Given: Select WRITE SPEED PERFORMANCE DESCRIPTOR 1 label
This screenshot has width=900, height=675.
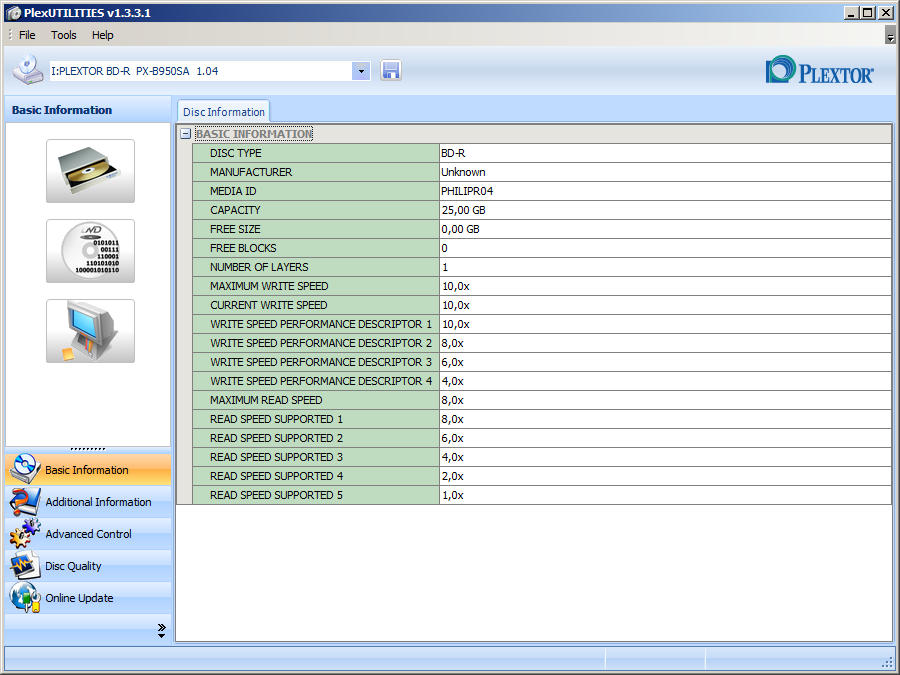Looking at the screenshot, I should [x=321, y=324].
